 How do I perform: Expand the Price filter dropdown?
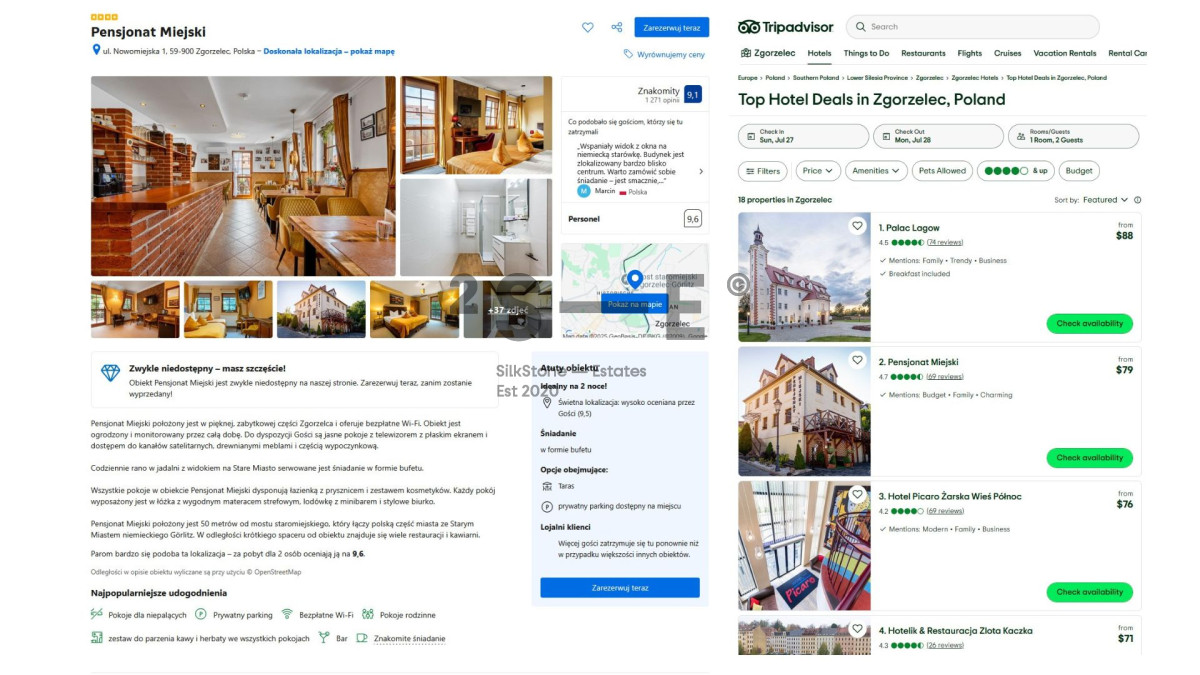[817, 171]
